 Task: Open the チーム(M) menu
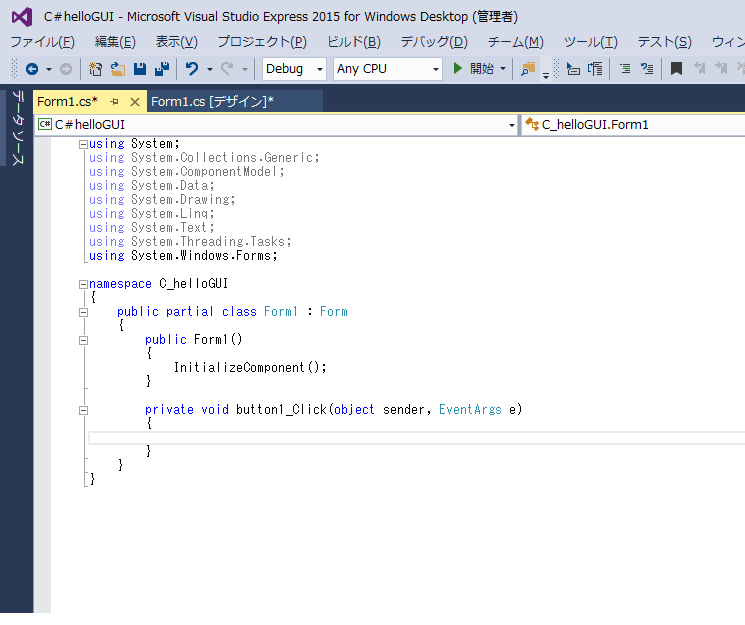[516, 42]
